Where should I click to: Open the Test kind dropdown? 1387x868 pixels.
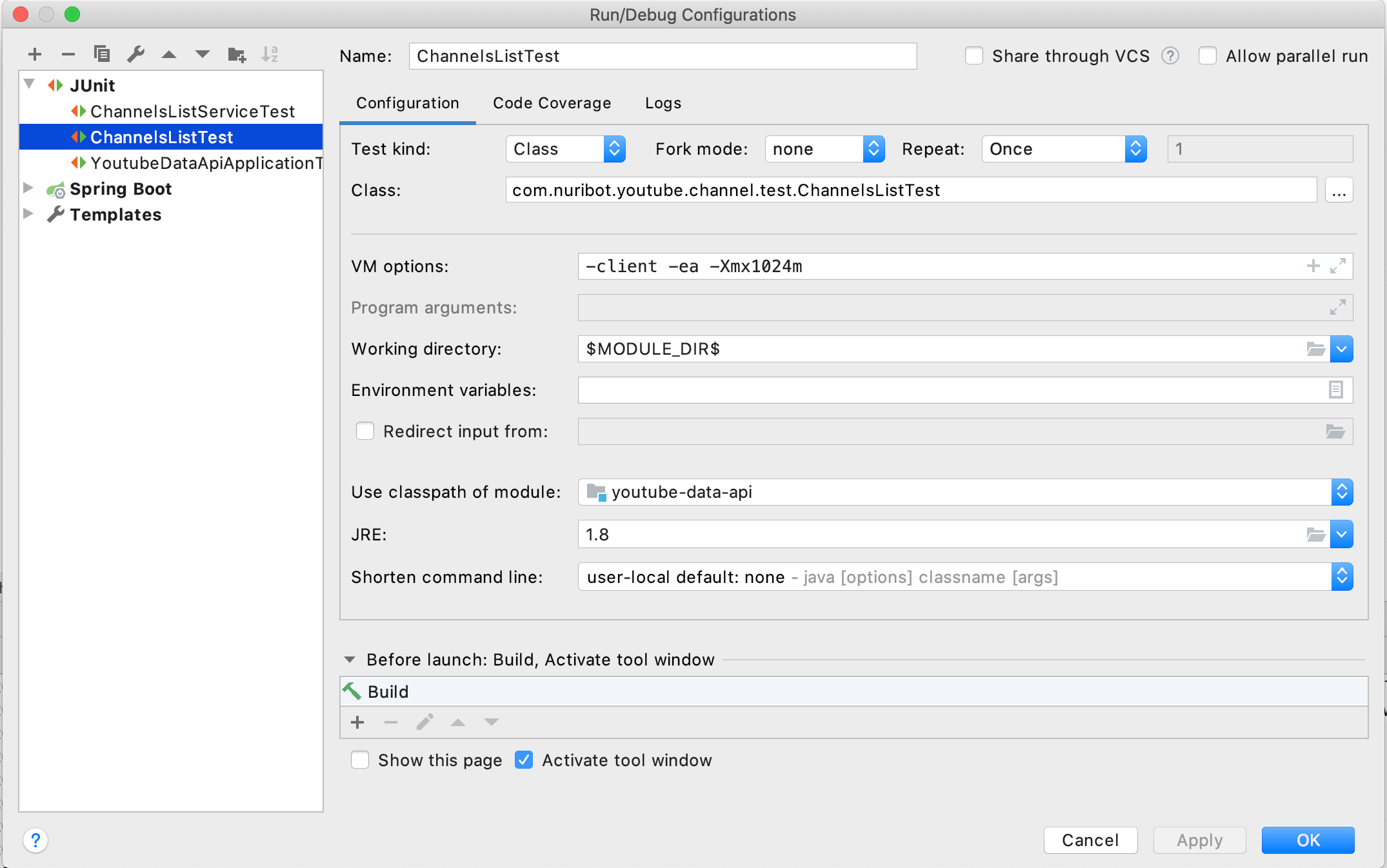point(565,149)
